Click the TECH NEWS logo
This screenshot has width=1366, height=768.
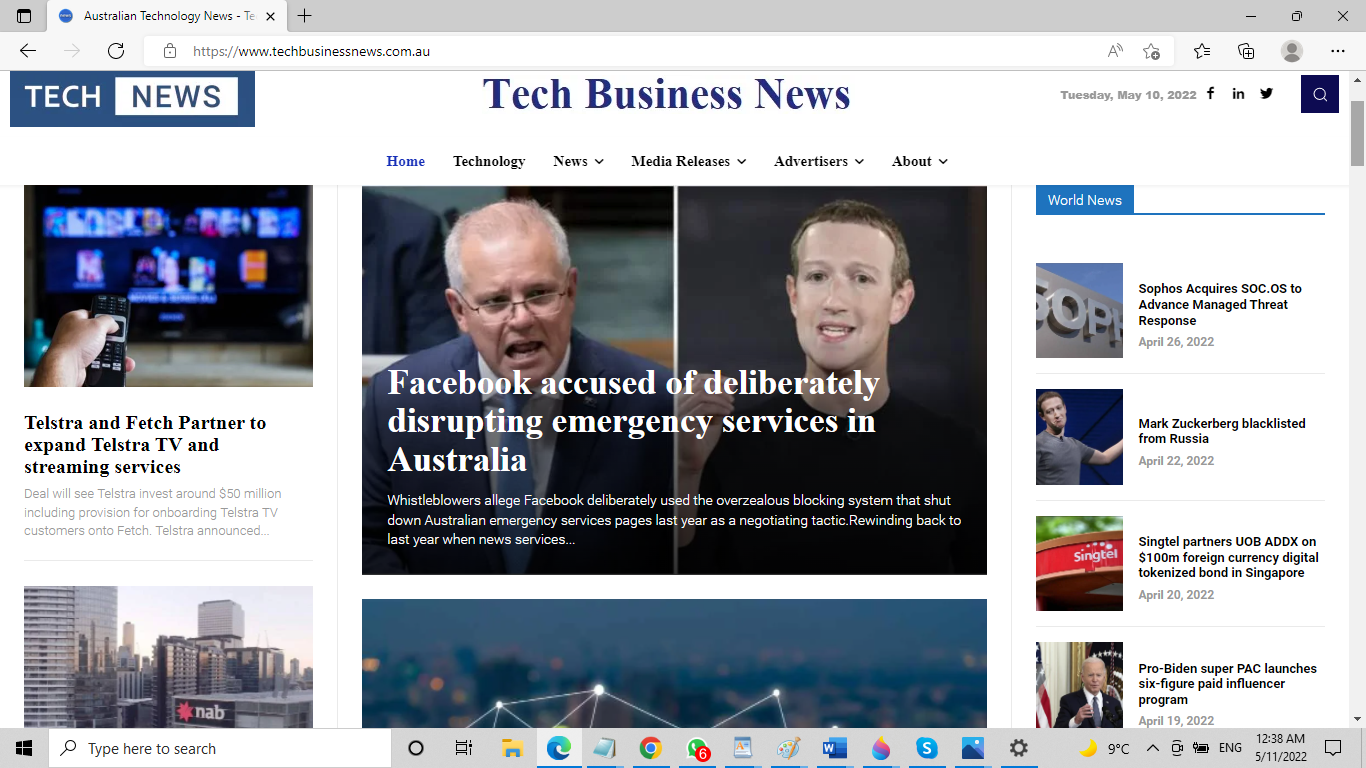[132, 98]
